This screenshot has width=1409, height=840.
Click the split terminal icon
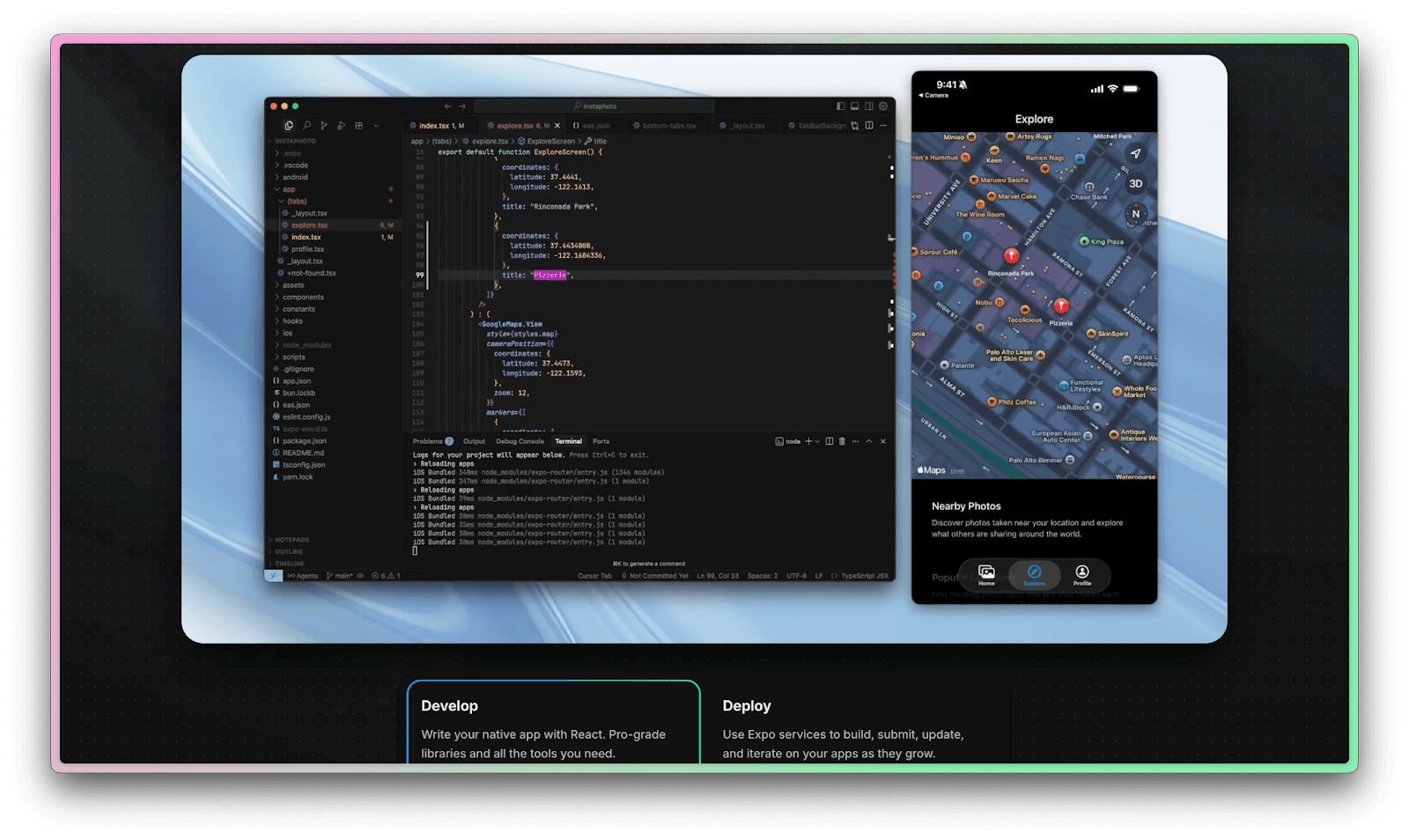pos(830,441)
